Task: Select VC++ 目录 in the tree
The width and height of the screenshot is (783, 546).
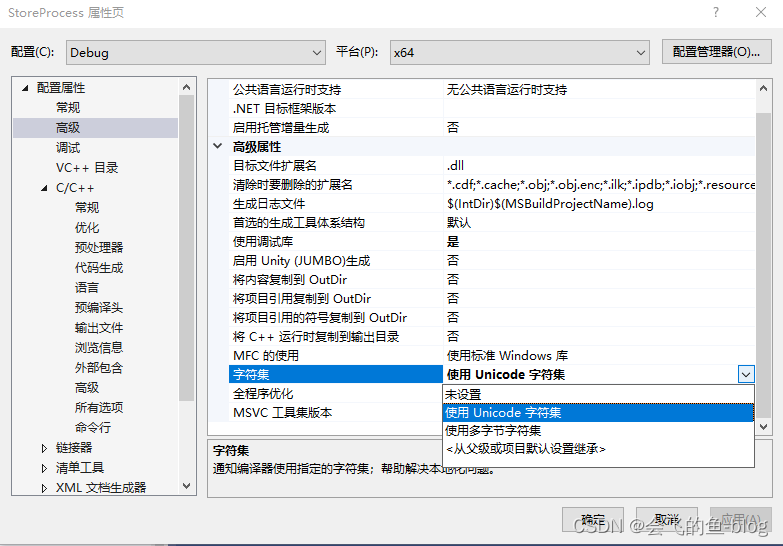Action: (87, 168)
